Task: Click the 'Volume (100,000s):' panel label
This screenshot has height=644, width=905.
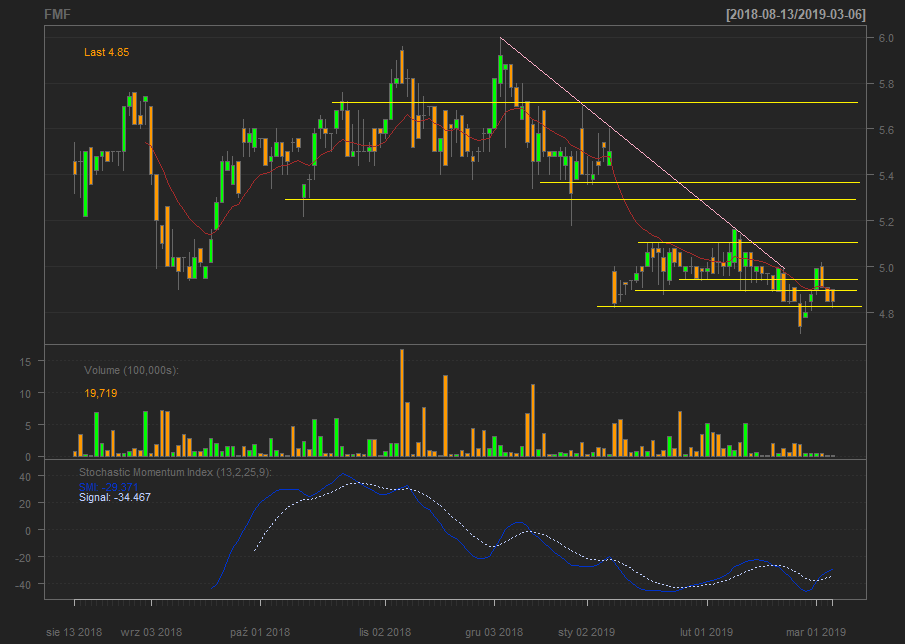Action: [132, 370]
